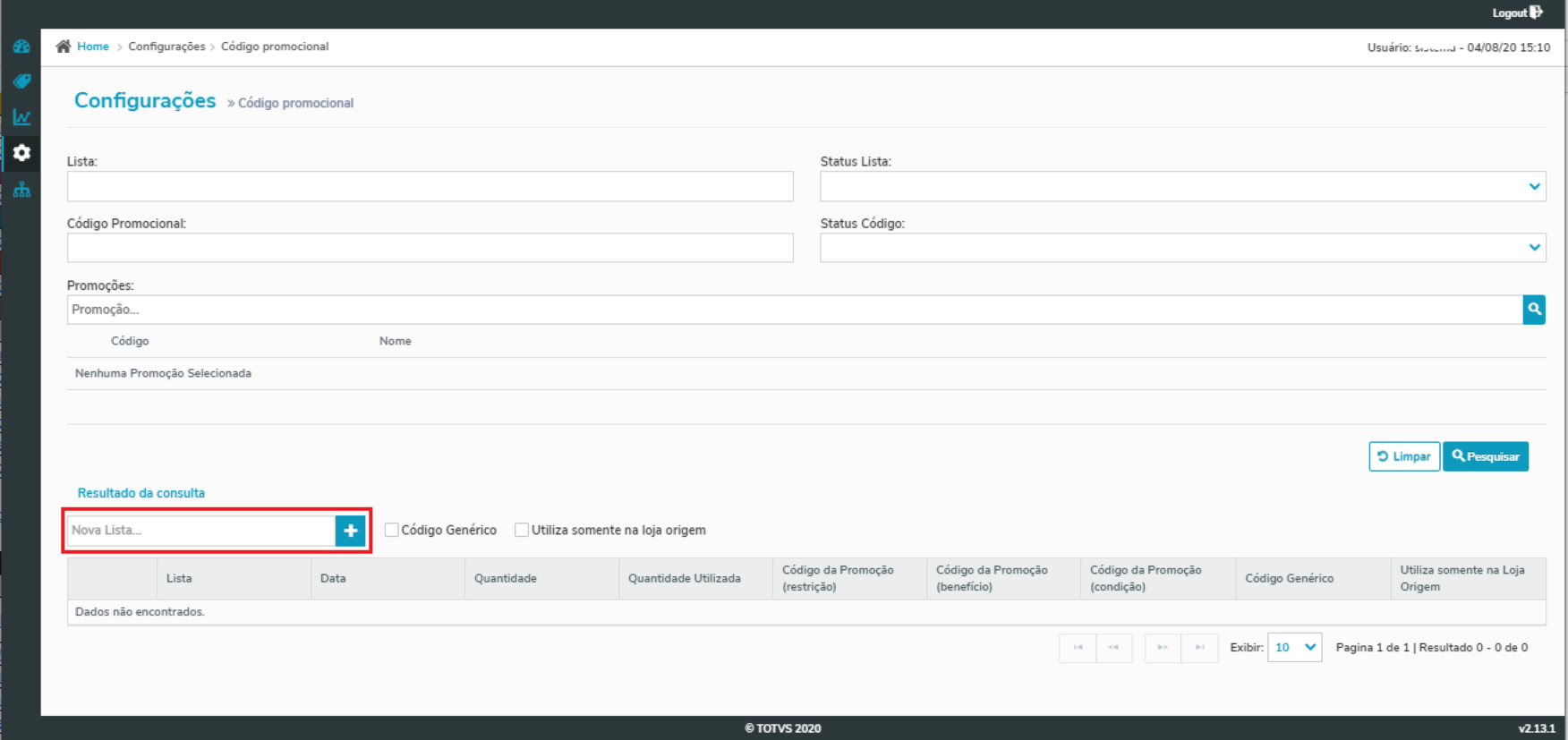
Task: Expand the Status Código dropdown
Action: [1183, 248]
